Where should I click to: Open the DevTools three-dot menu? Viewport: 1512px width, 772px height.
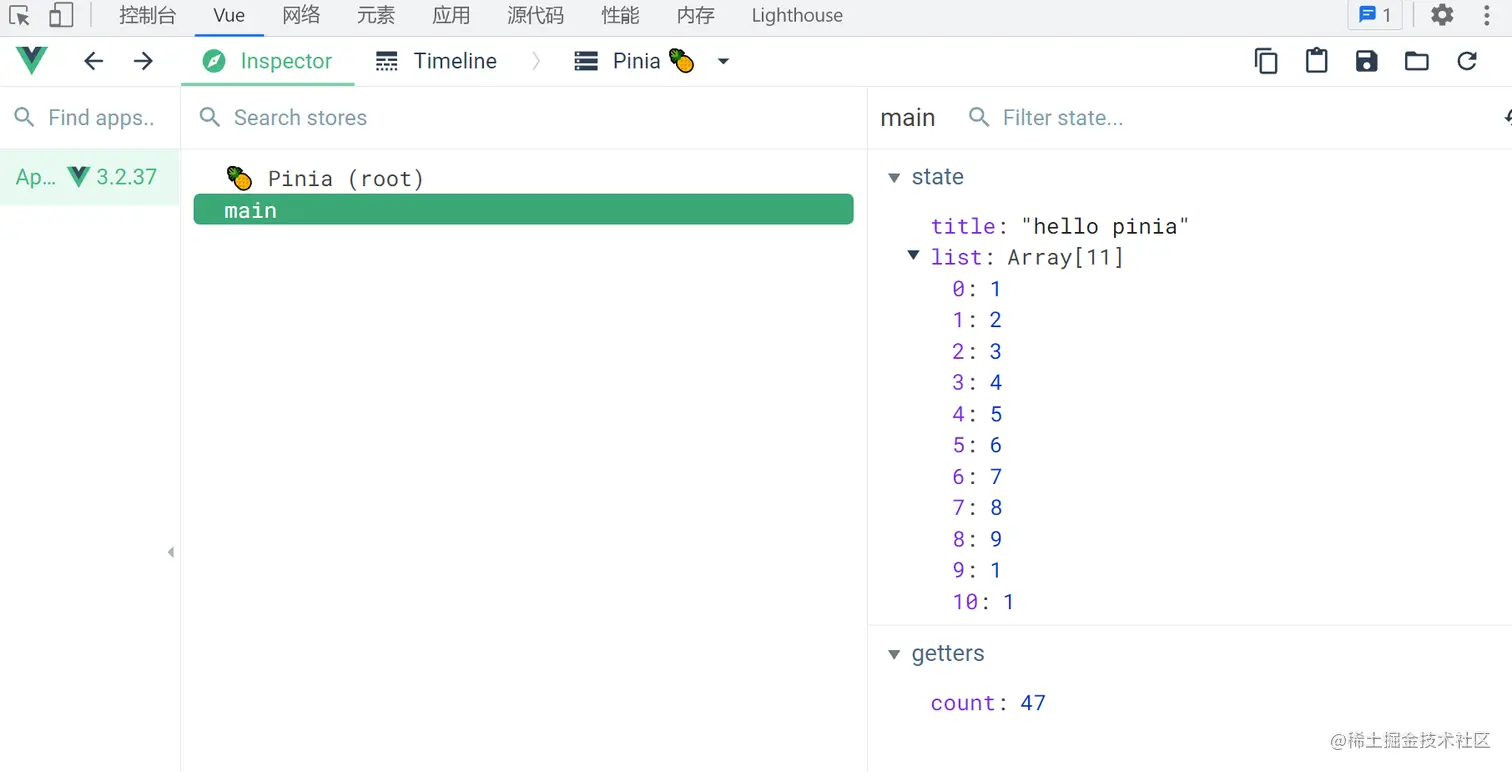pos(1486,15)
